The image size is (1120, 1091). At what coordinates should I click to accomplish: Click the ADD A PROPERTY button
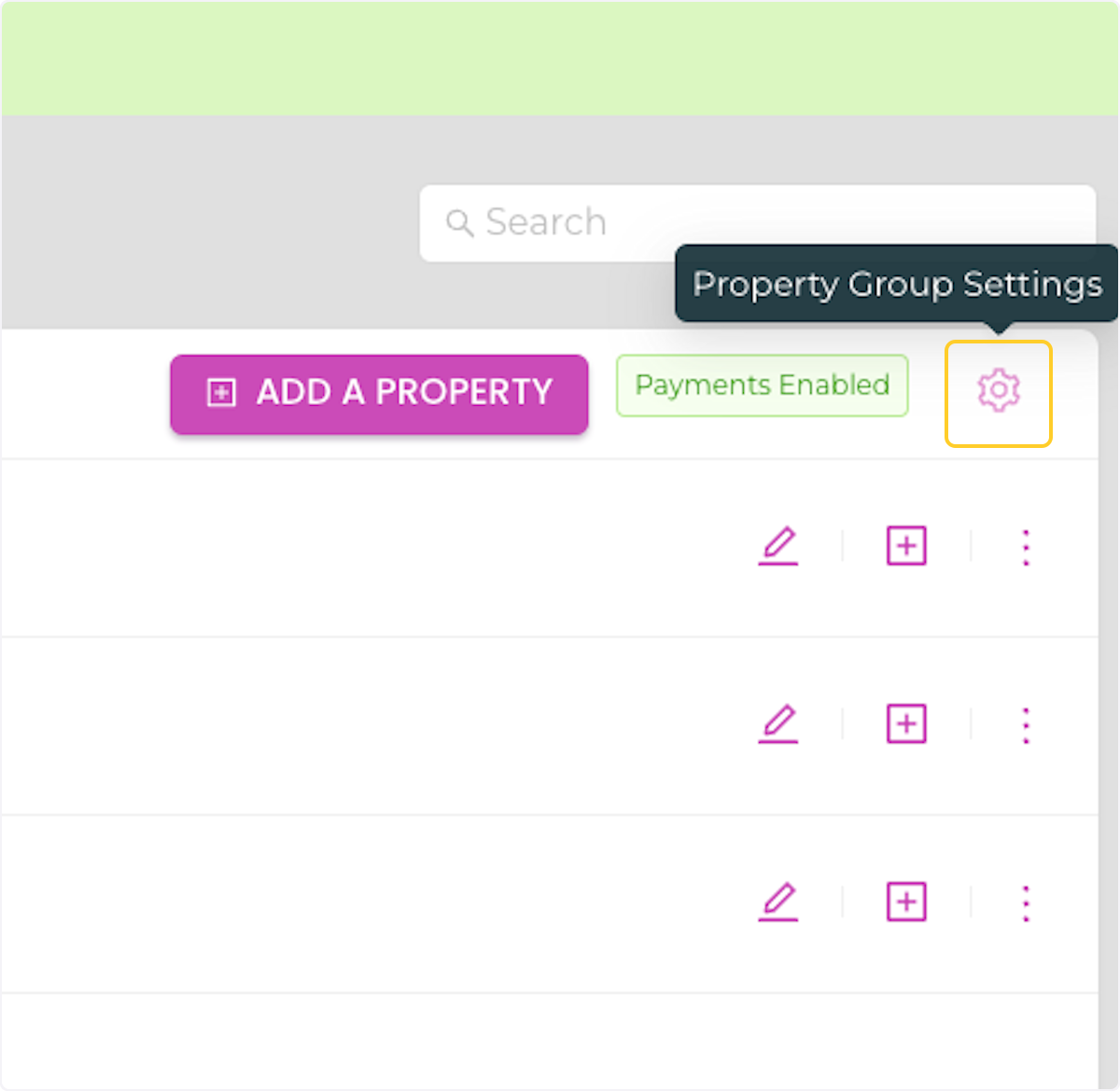coord(378,393)
